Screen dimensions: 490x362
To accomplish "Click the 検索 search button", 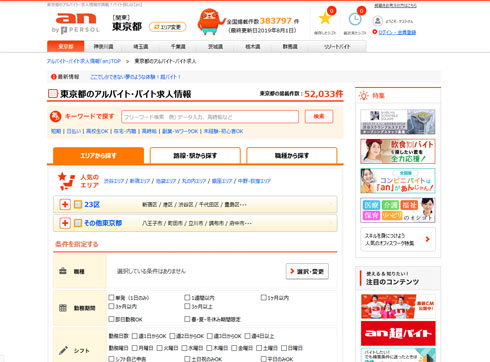I will (x=319, y=116).
